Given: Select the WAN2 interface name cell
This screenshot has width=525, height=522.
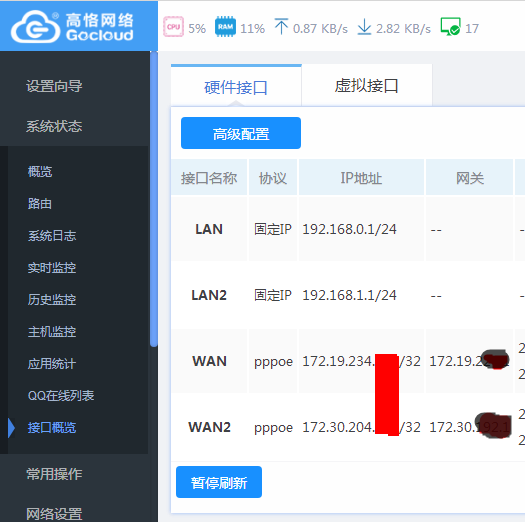Looking at the screenshot, I should click(209, 427).
